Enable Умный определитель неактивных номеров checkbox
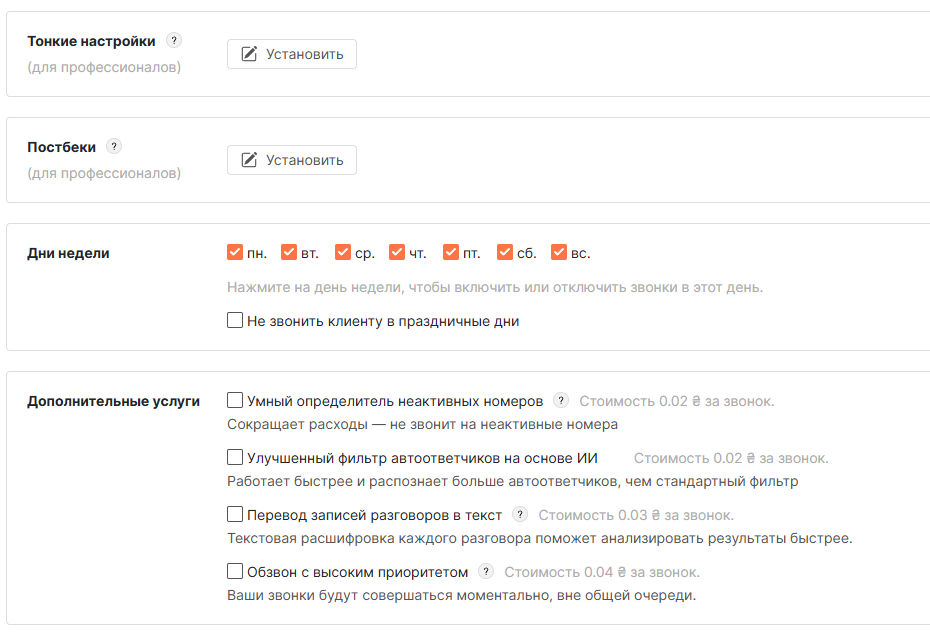 pos(235,400)
